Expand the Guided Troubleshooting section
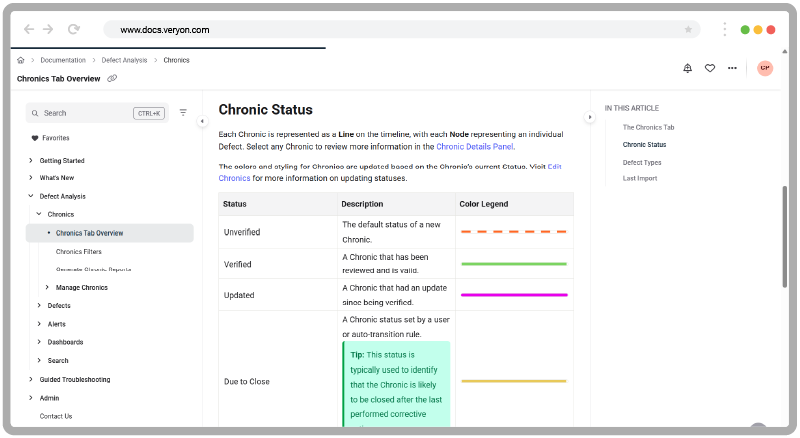Image resolution: width=800 pixels, height=438 pixels. (x=31, y=379)
